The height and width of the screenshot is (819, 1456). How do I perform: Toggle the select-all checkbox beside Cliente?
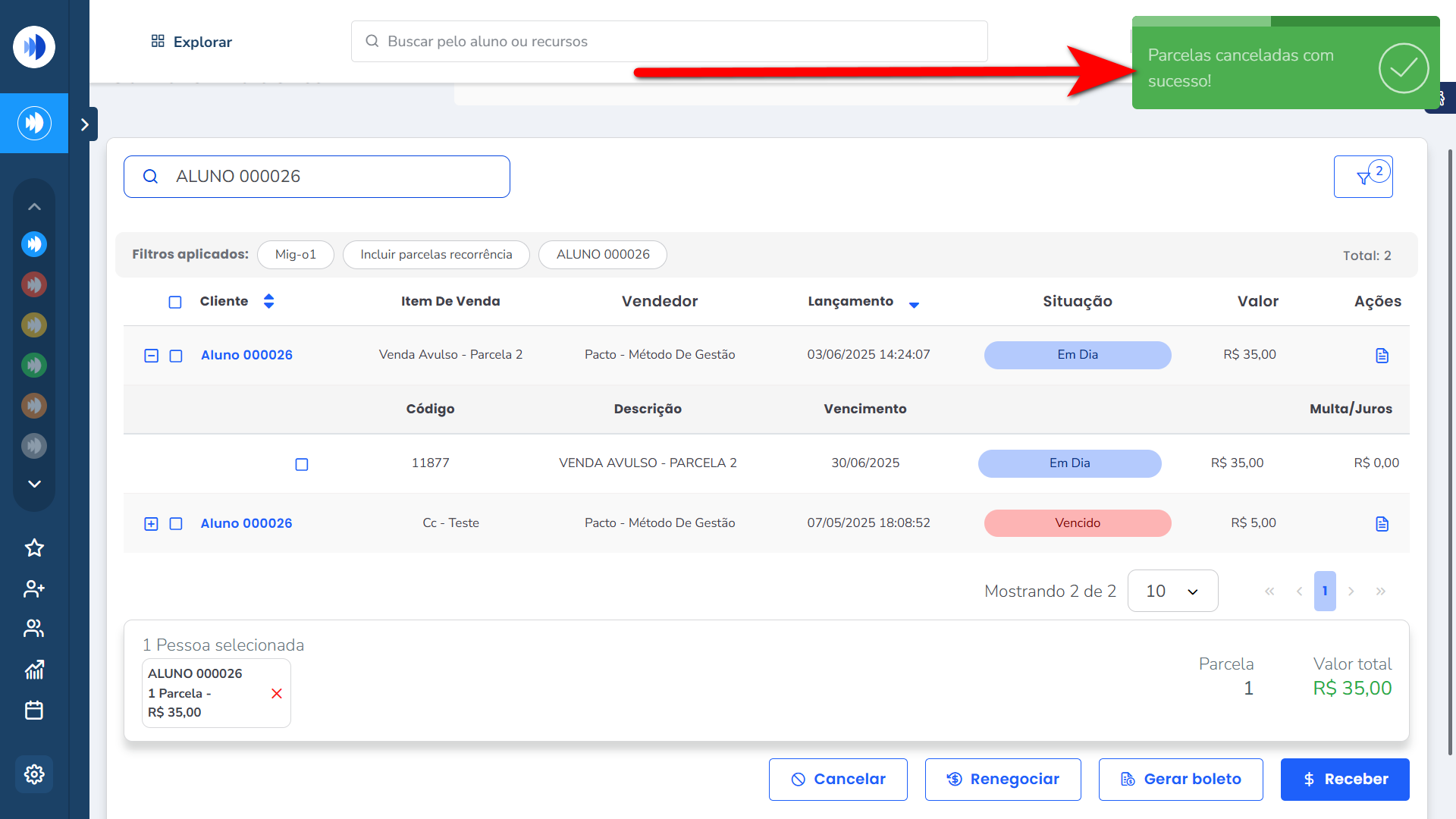(175, 303)
